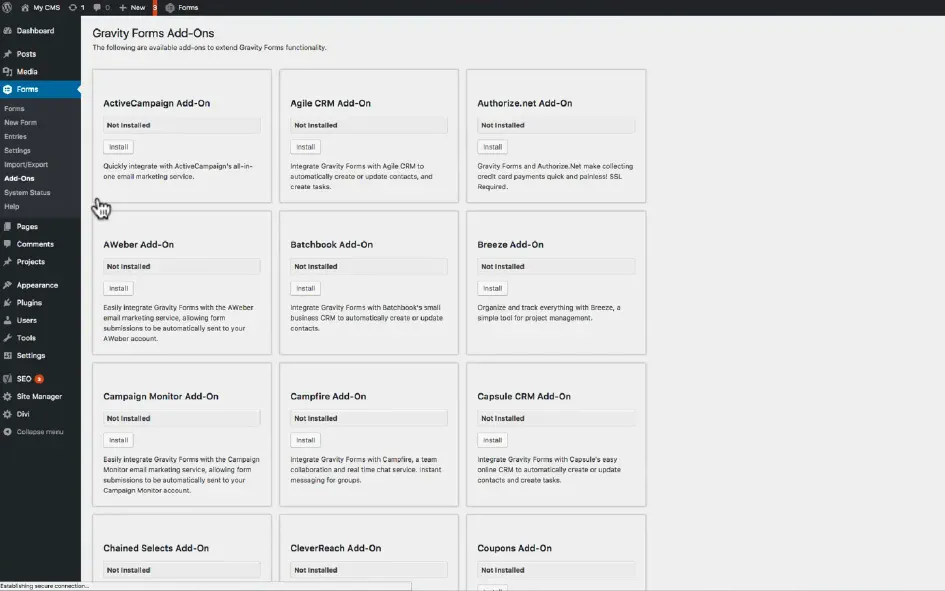Collapse the admin sidebar menu

[39, 432]
